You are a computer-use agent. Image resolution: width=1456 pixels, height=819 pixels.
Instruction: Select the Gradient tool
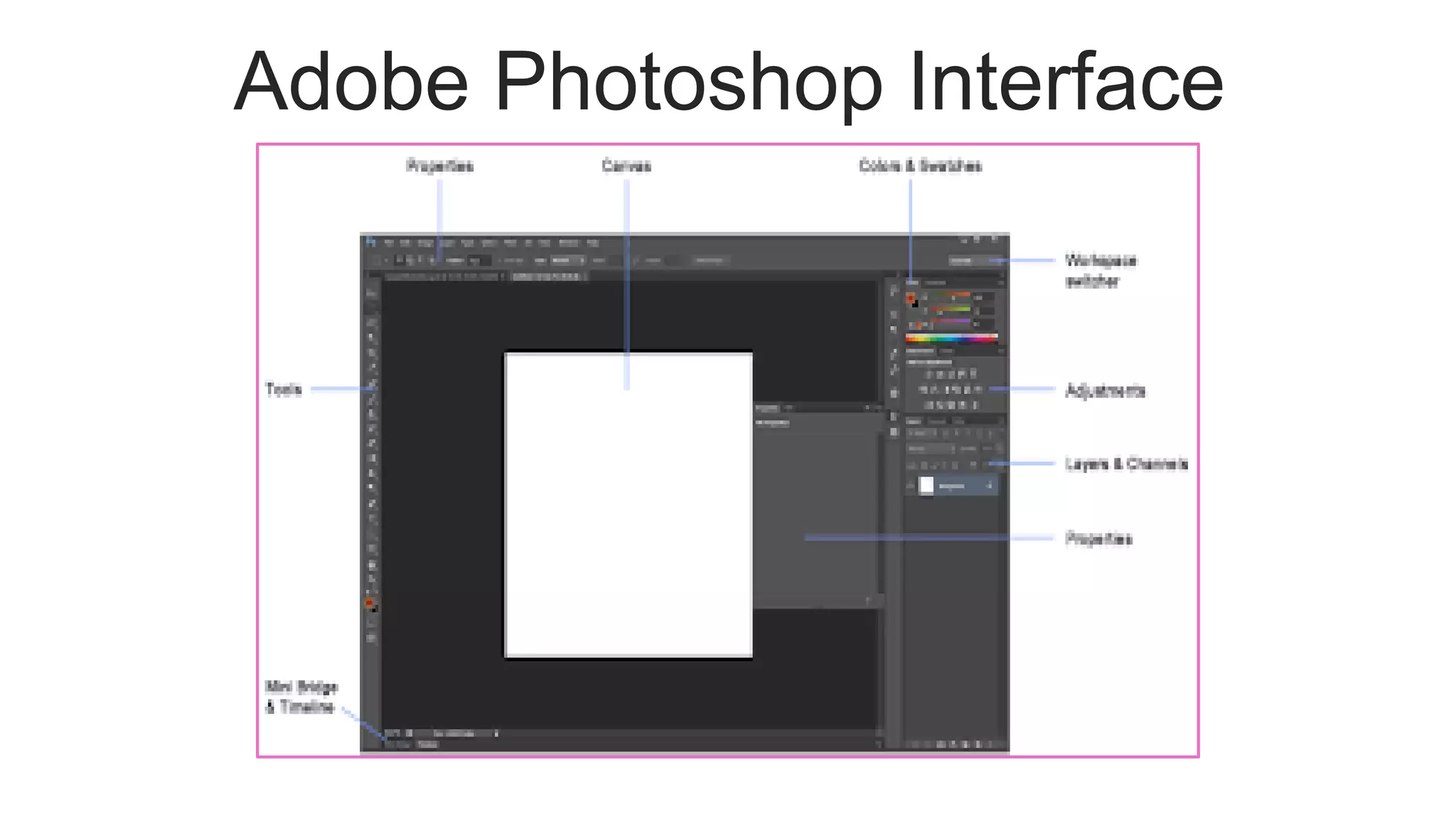[371, 458]
